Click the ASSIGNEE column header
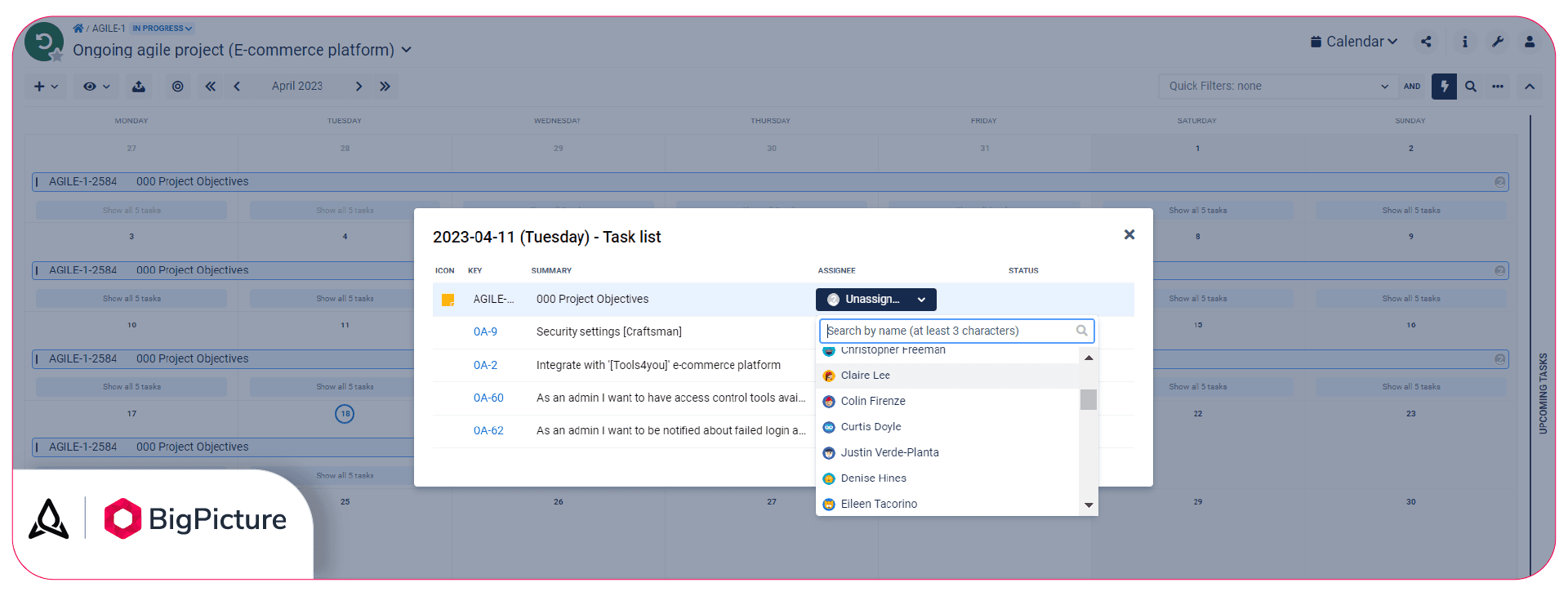The width and height of the screenshot is (1568, 596). pyautogui.click(x=837, y=270)
